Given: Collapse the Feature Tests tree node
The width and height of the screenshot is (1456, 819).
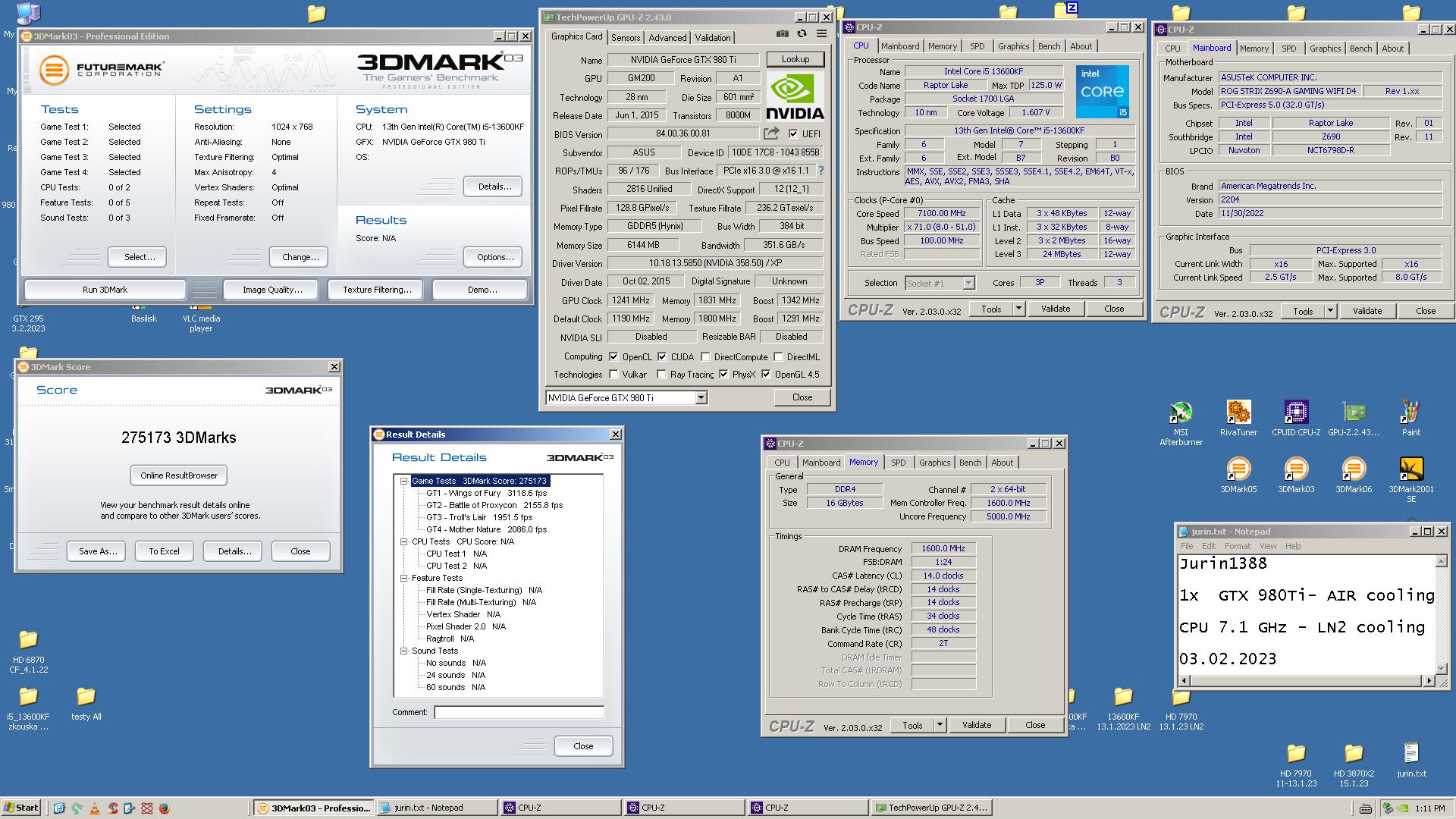Looking at the screenshot, I should click(x=404, y=578).
